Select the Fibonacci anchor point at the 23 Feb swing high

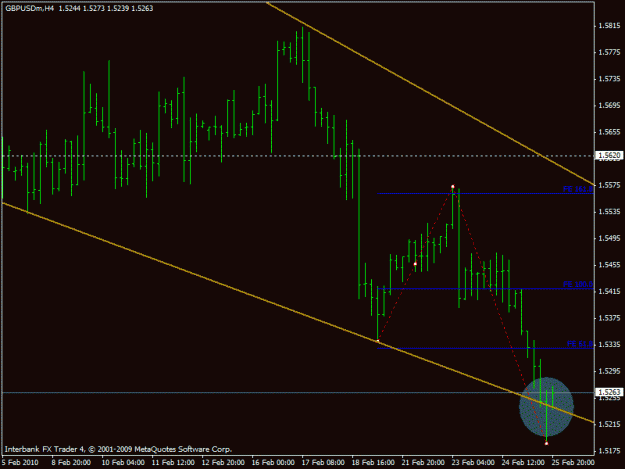tap(453, 186)
